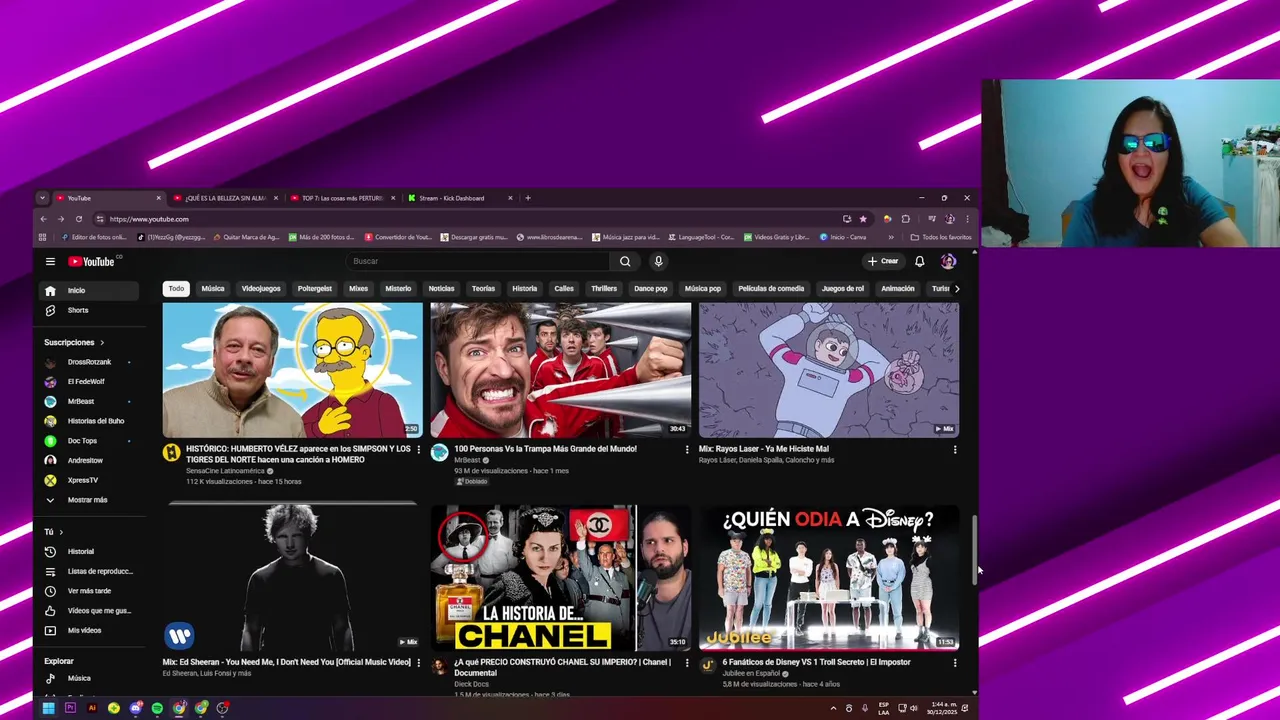Start voice search with the microphone

tap(658, 261)
